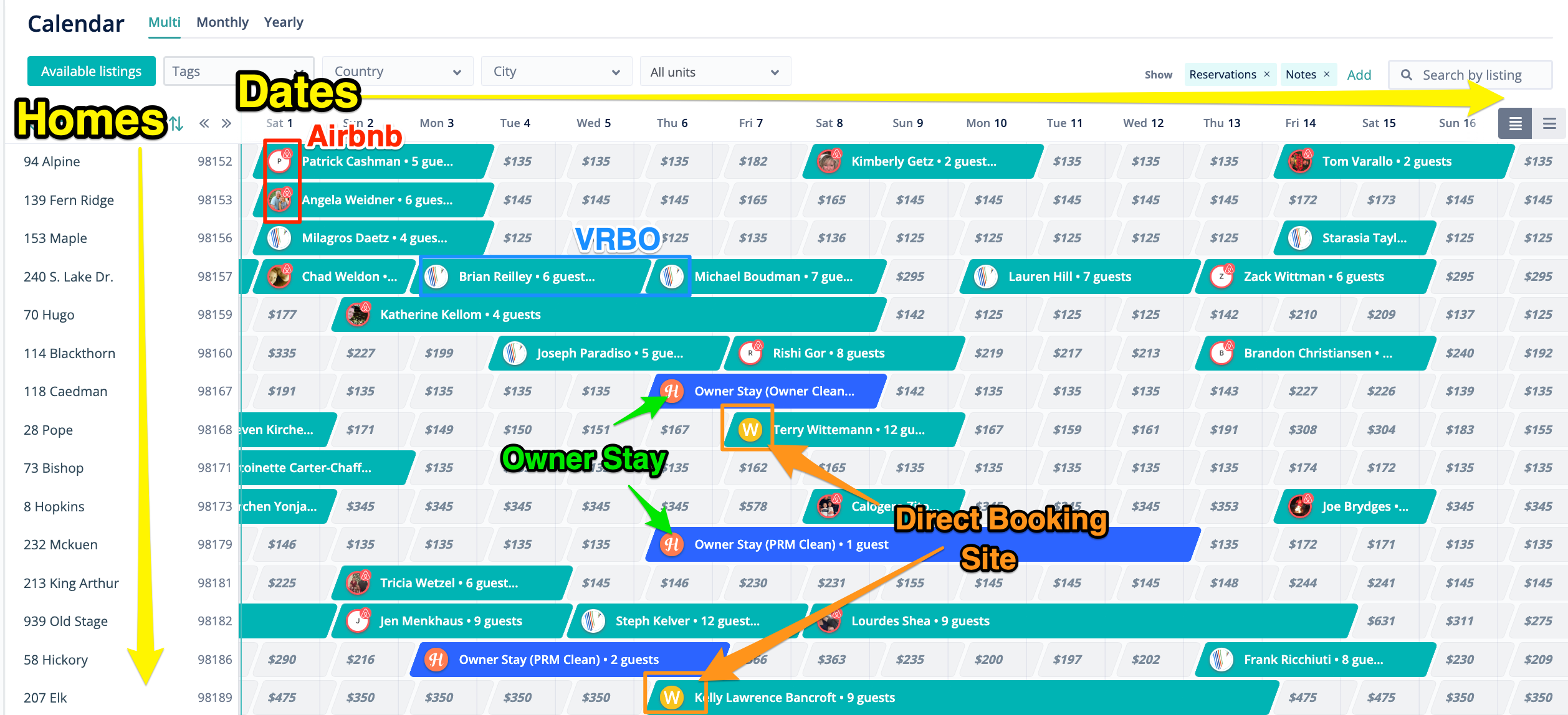Switch to the Monthly tab
Viewport: 1568px width, 715px height.
(x=222, y=22)
